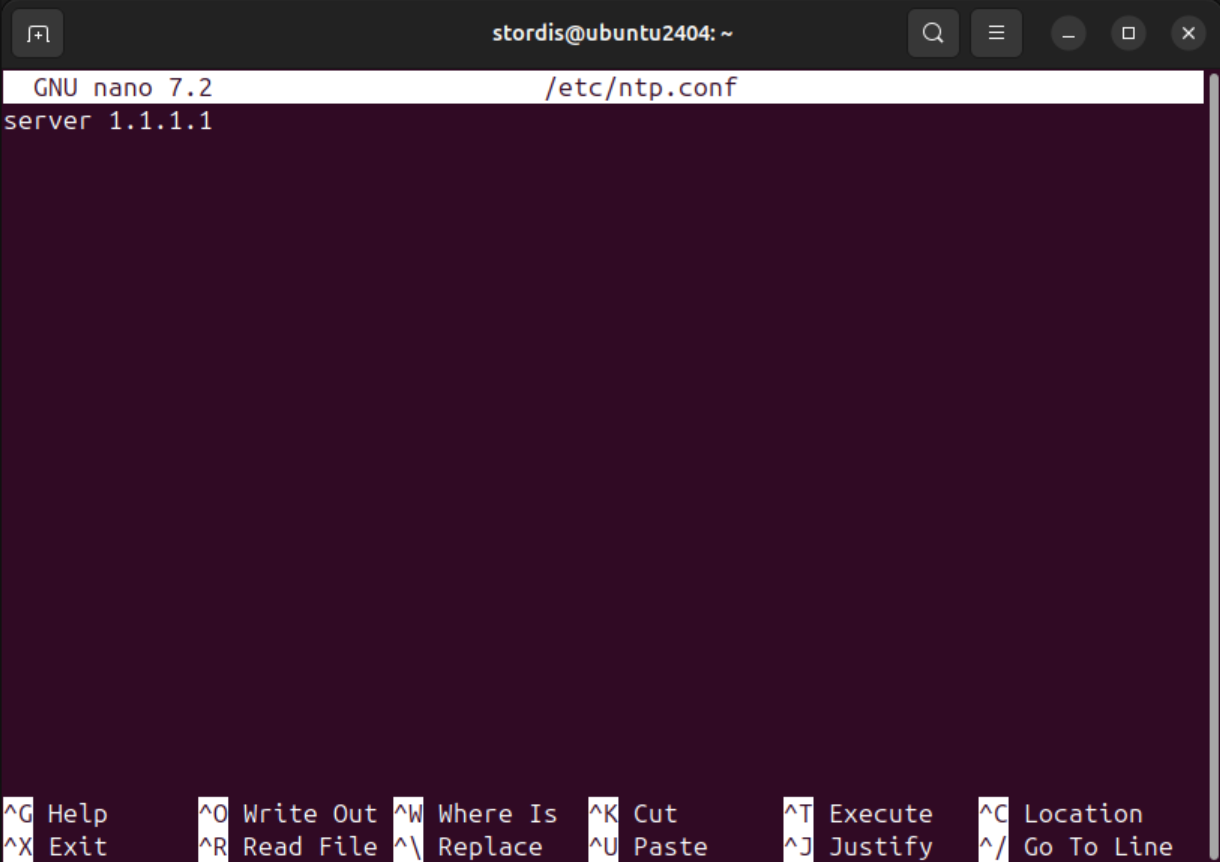Click the ^\ Replace shortcut label

pos(470,847)
